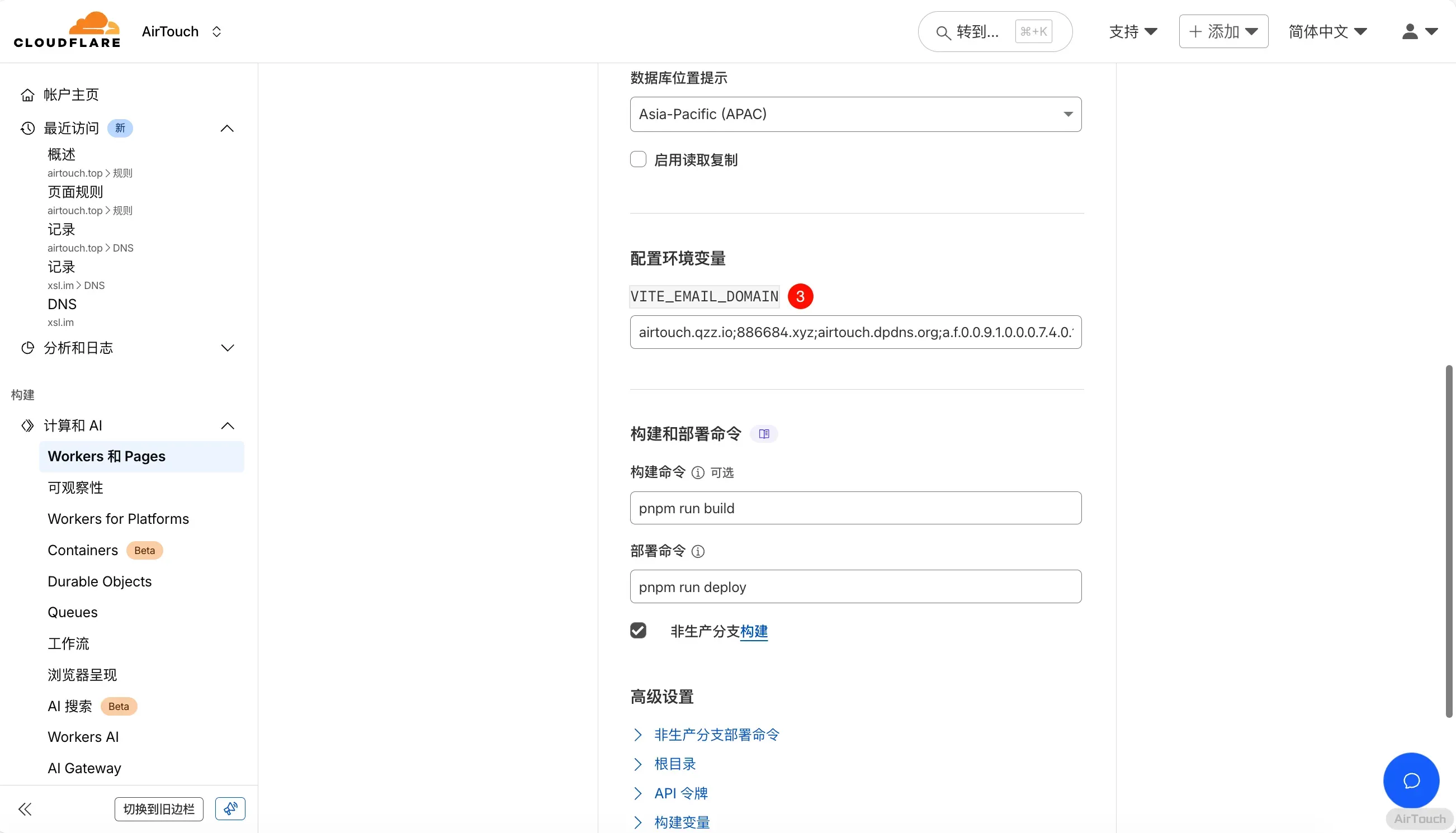Click the announcements megaphone icon
1456x833 pixels.
point(230,808)
